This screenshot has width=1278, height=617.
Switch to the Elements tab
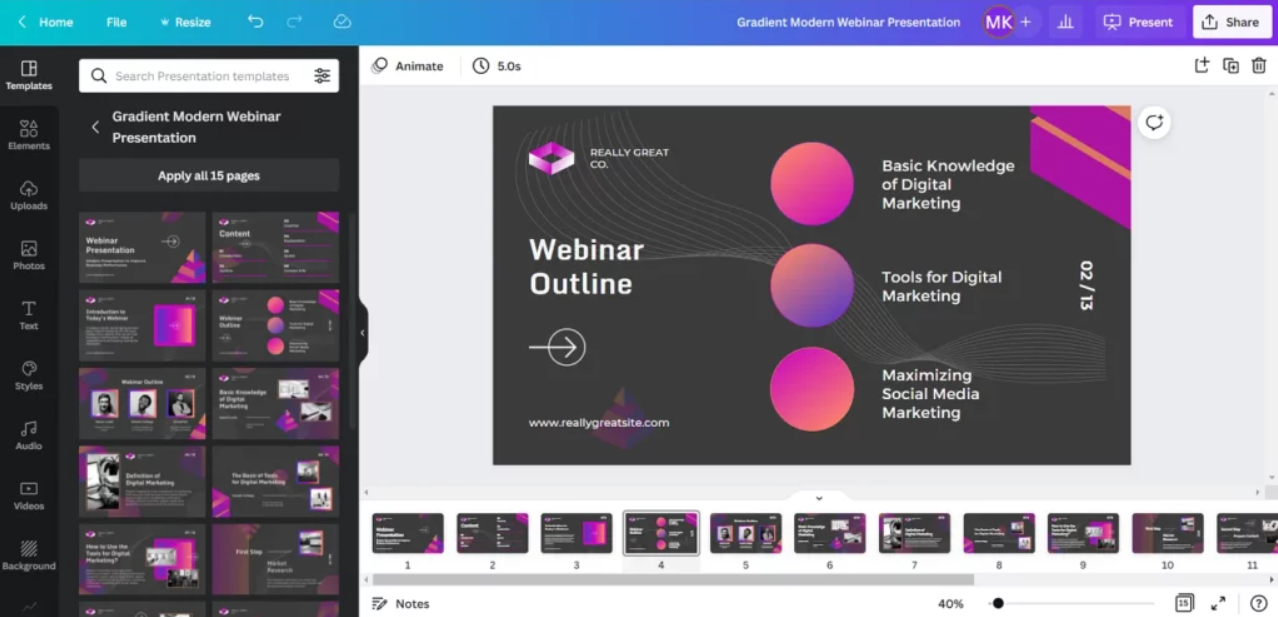(x=29, y=134)
